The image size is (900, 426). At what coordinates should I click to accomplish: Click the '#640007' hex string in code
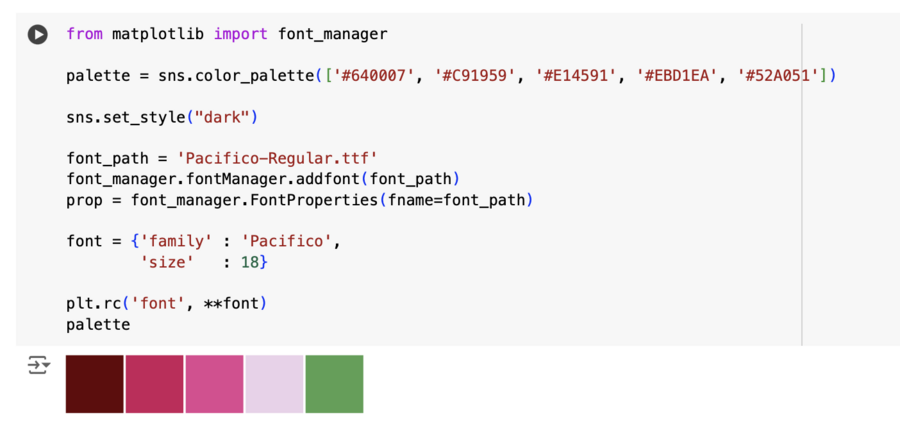pyautogui.click(x=372, y=76)
